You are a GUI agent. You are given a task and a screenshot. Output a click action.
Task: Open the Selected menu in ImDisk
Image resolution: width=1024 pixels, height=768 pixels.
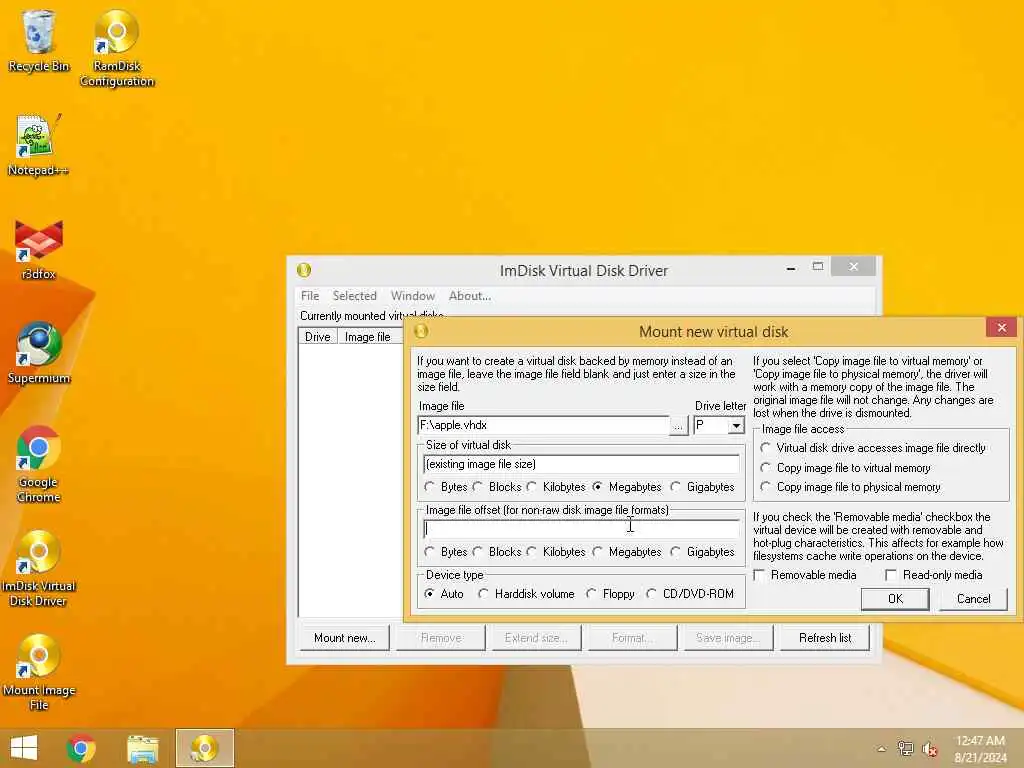pyautogui.click(x=355, y=296)
